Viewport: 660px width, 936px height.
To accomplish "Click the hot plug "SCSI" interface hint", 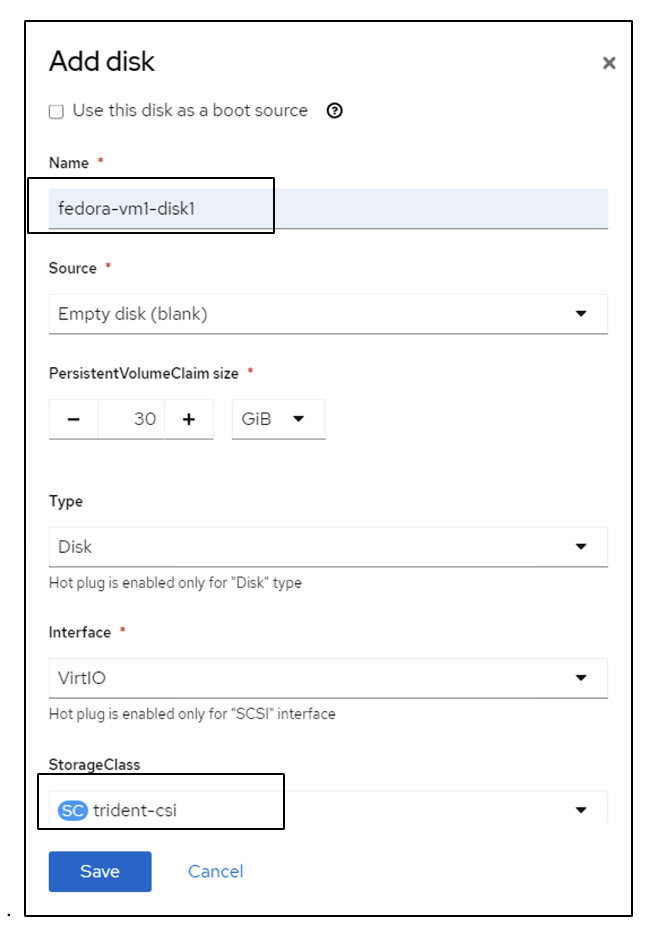I will (x=192, y=714).
